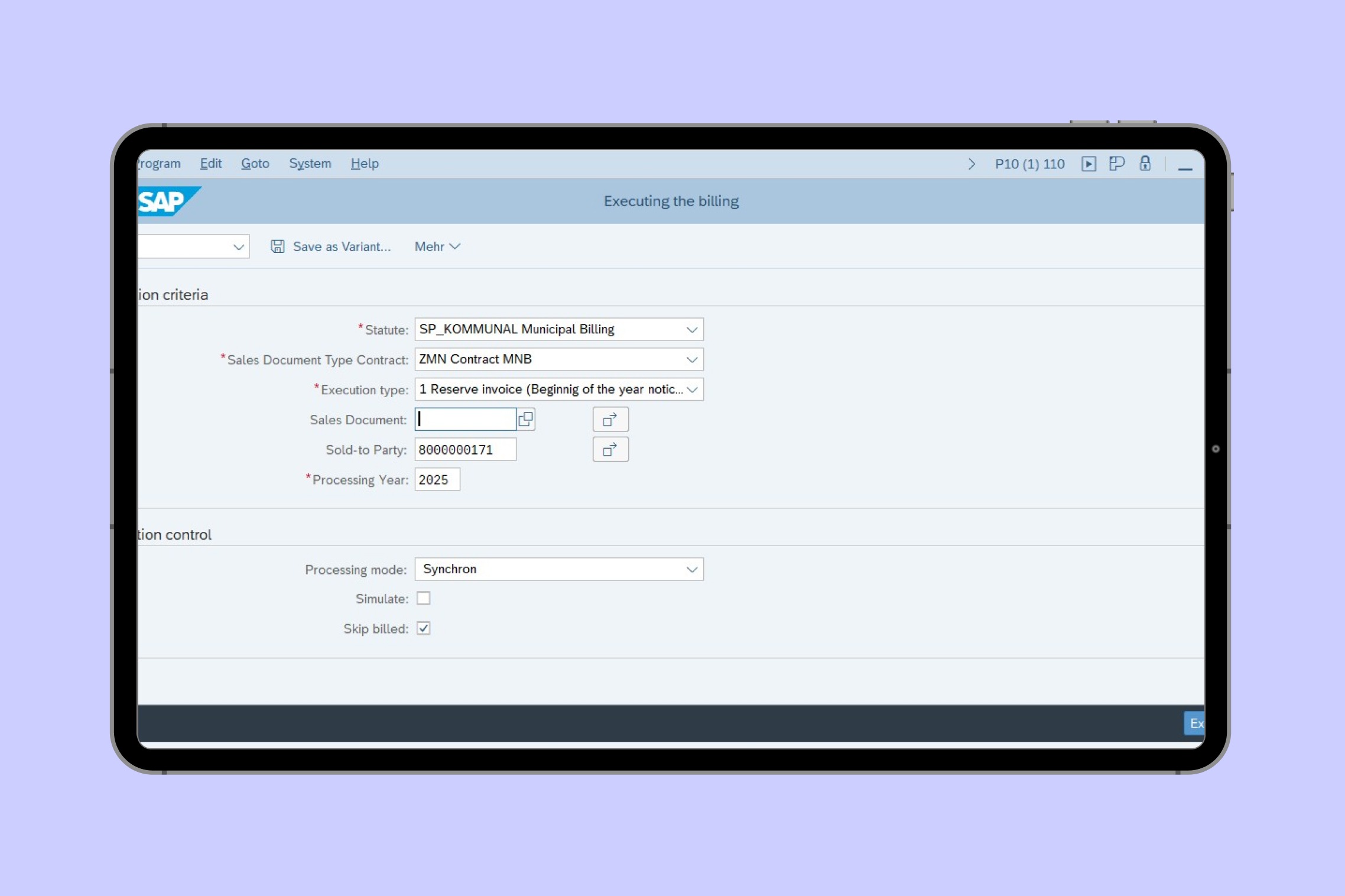The height and width of the screenshot is (896, 1345).
Task: Expand Sales Document Type Contract dropdown
Action: (691, 360)
